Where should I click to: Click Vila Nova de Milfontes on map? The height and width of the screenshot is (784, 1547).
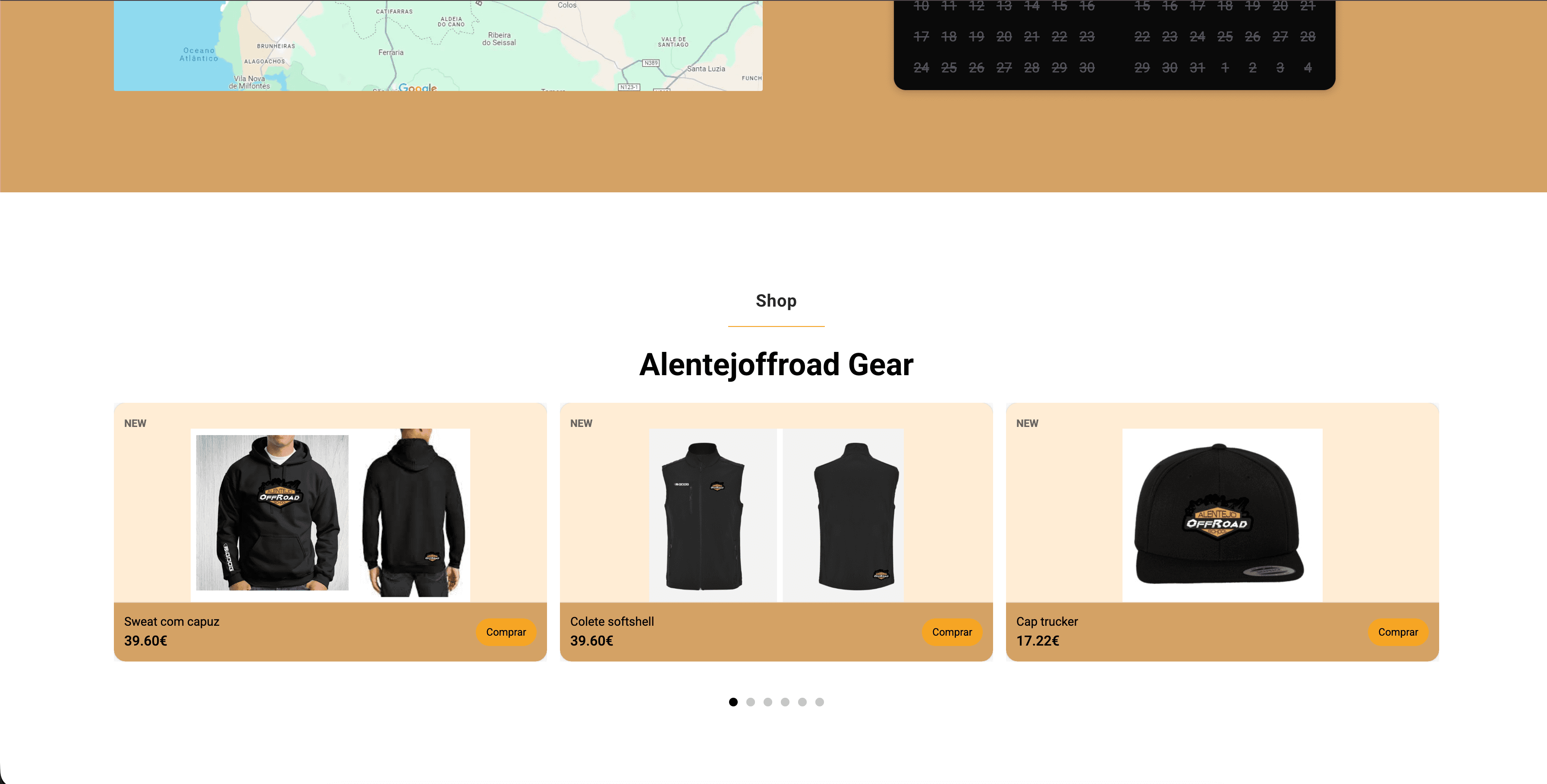click(249, 82)
